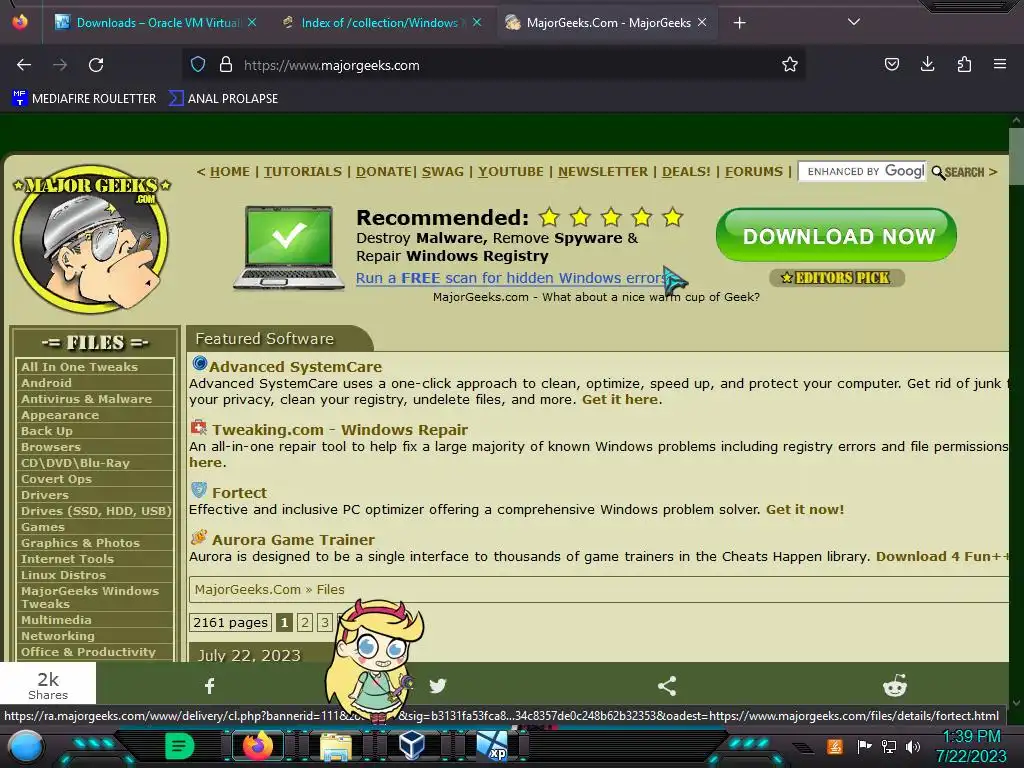Click the browser forward arrow
Image resolution: width=1024 pixels, height=768 pixels.
click(x=60, y=65)
